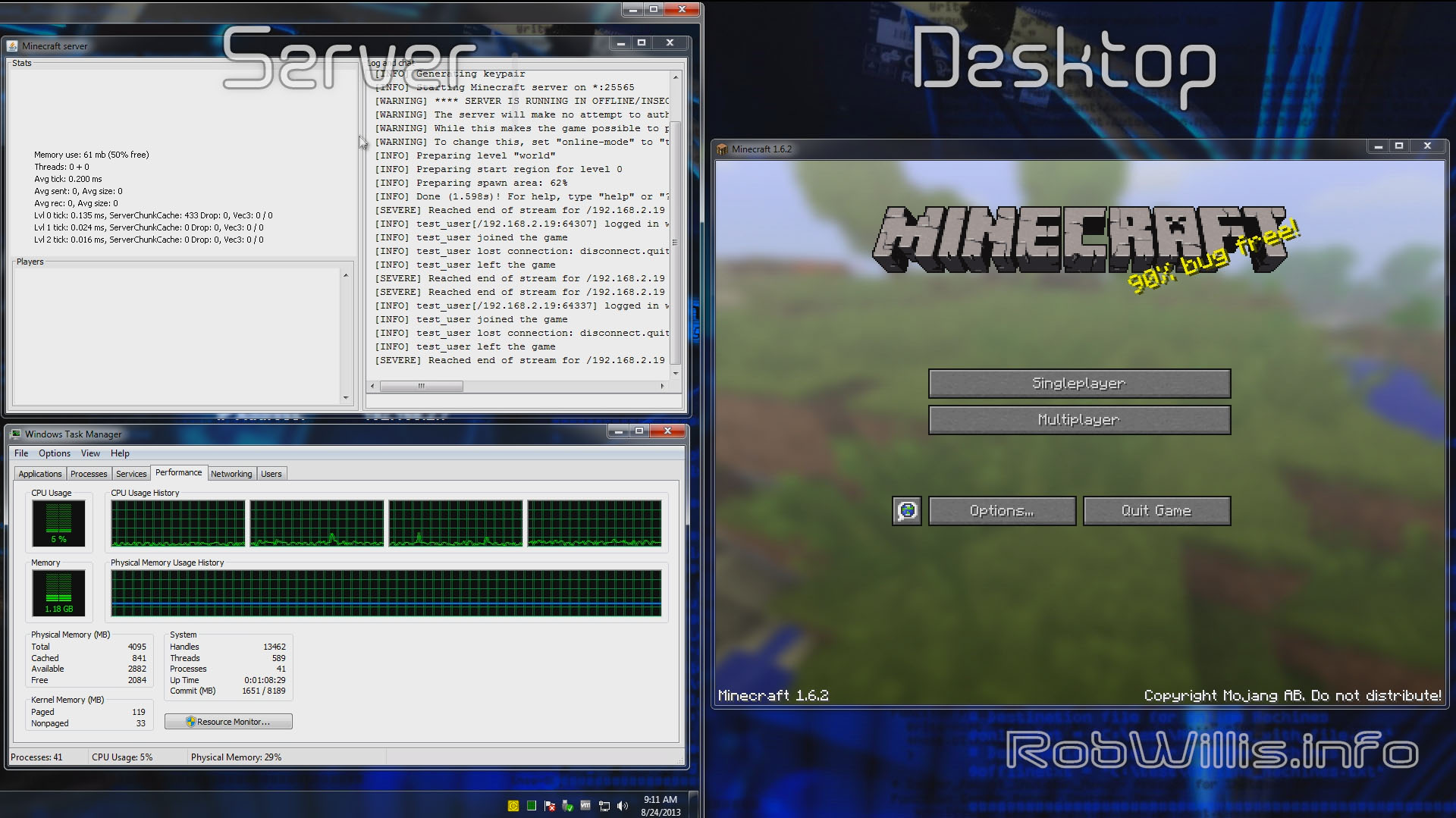Click the Physical Memory Usage History graph
1456x818 pixels.
click(386, 593)
